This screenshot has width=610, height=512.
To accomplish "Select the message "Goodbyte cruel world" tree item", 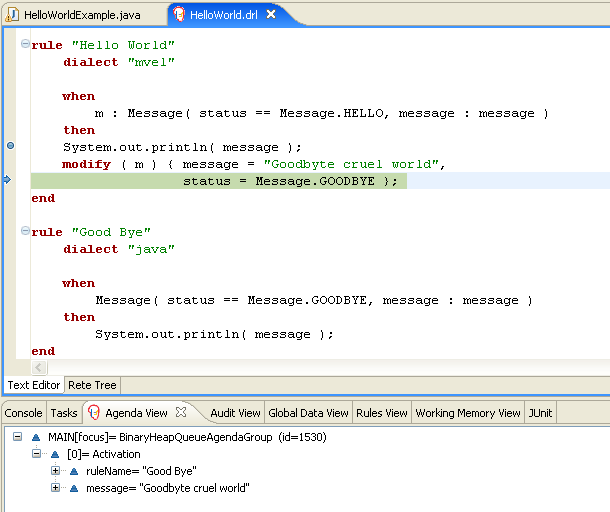I will (167, 488).
